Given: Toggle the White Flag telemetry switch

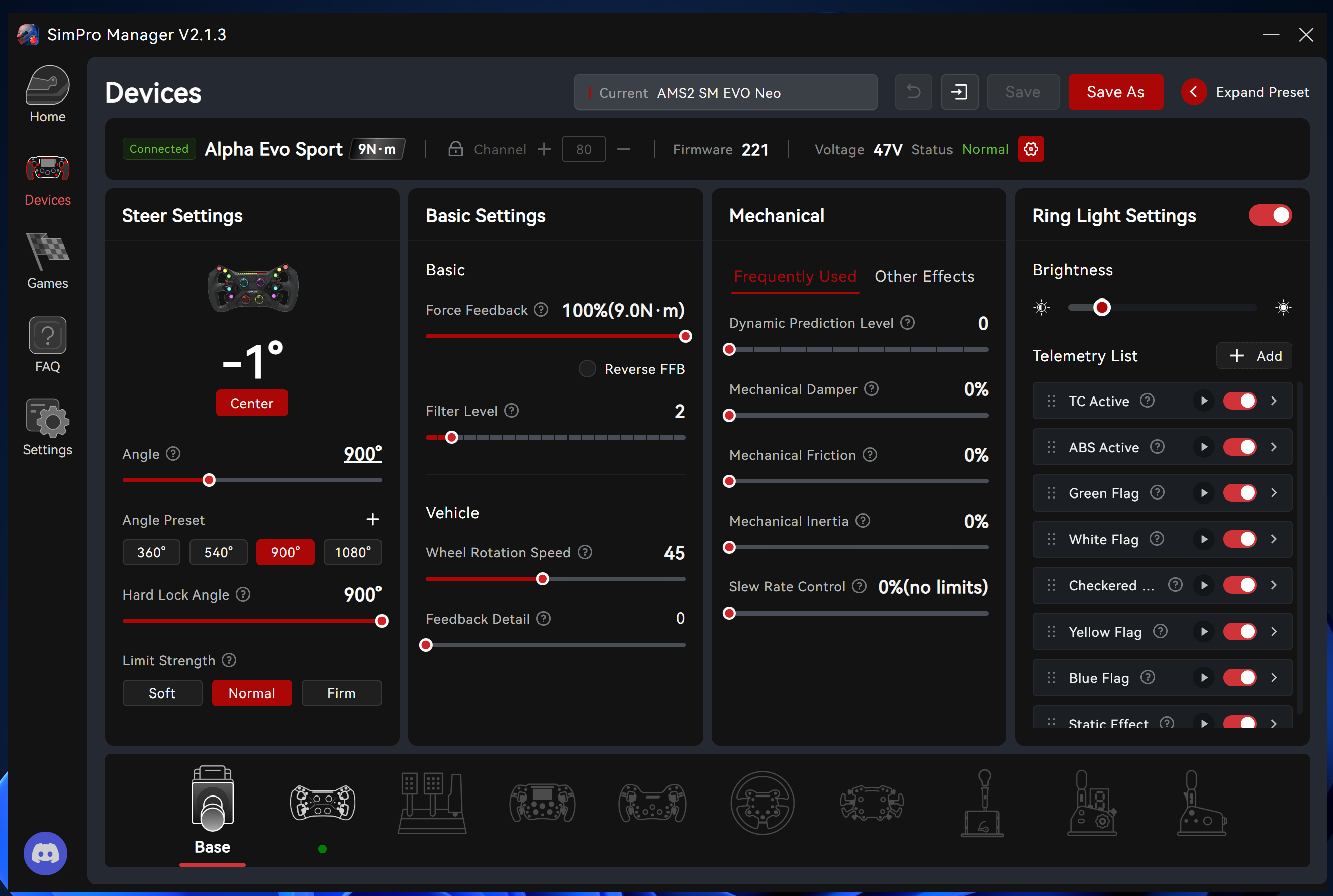Looking at the screenshot, I should [x=1239, y=539].
